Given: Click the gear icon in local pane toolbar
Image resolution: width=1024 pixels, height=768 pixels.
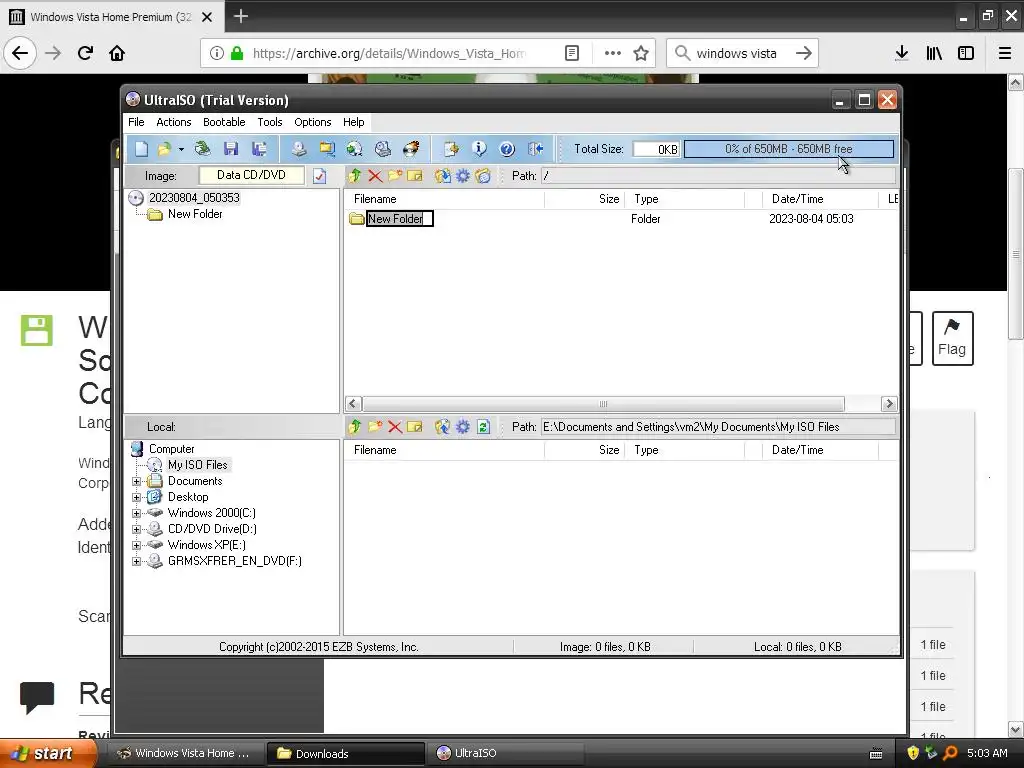Looking at the screenshot, I should tap(463, 426).
